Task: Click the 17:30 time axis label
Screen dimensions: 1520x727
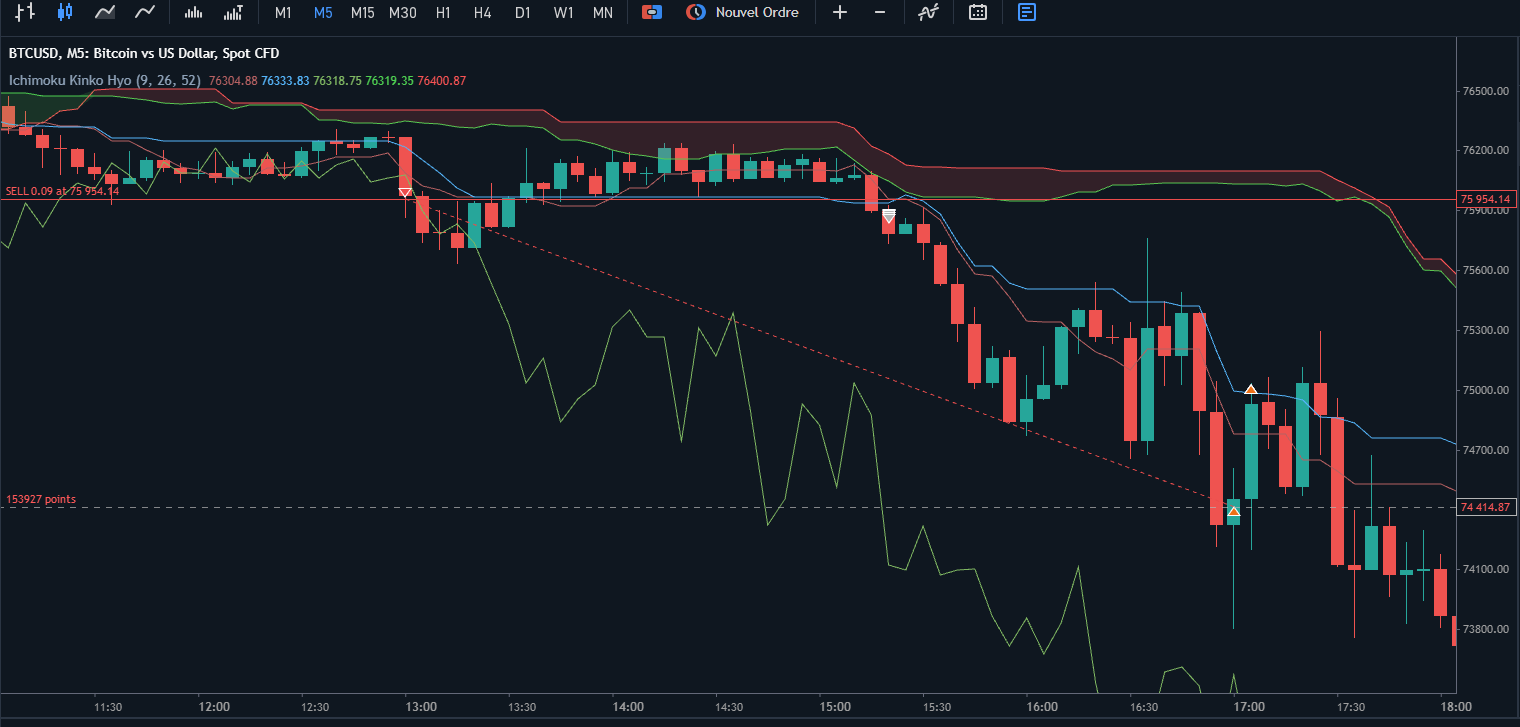Action: 1350,707
